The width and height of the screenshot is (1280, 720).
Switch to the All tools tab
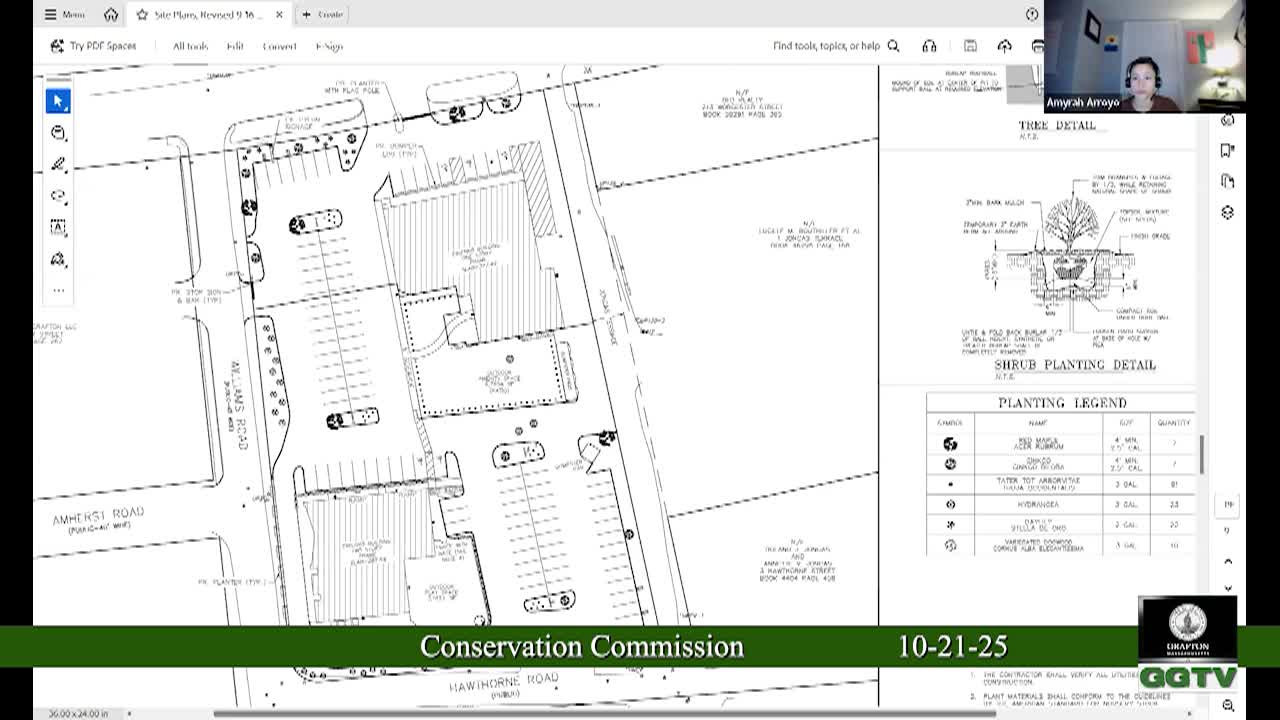tap(190, 46)
